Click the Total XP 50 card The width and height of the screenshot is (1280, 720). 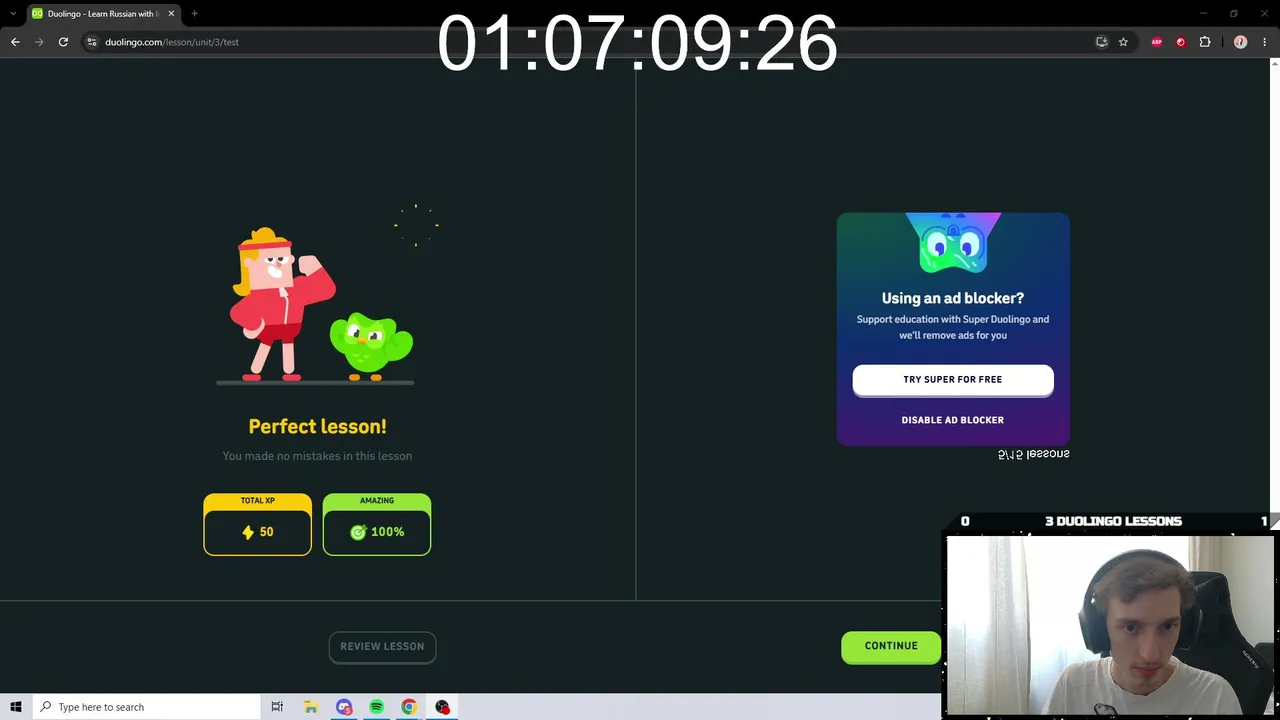(x=257, y=524)
